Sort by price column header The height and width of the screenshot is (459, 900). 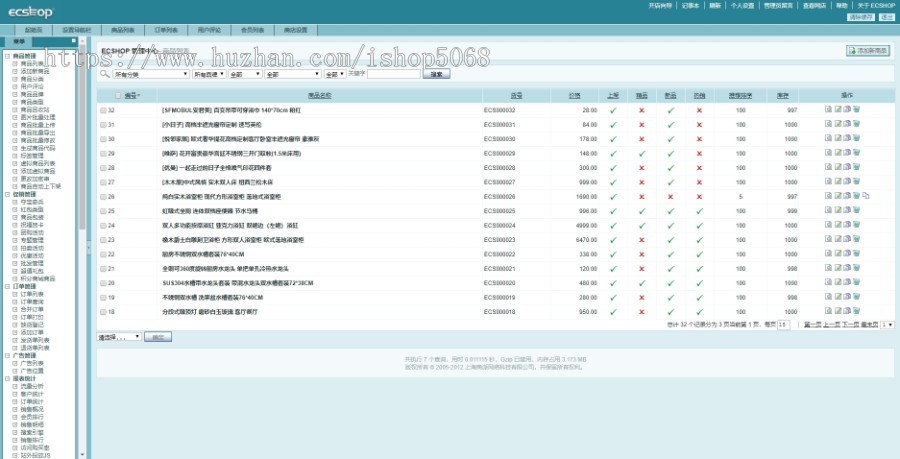[575, 96]
